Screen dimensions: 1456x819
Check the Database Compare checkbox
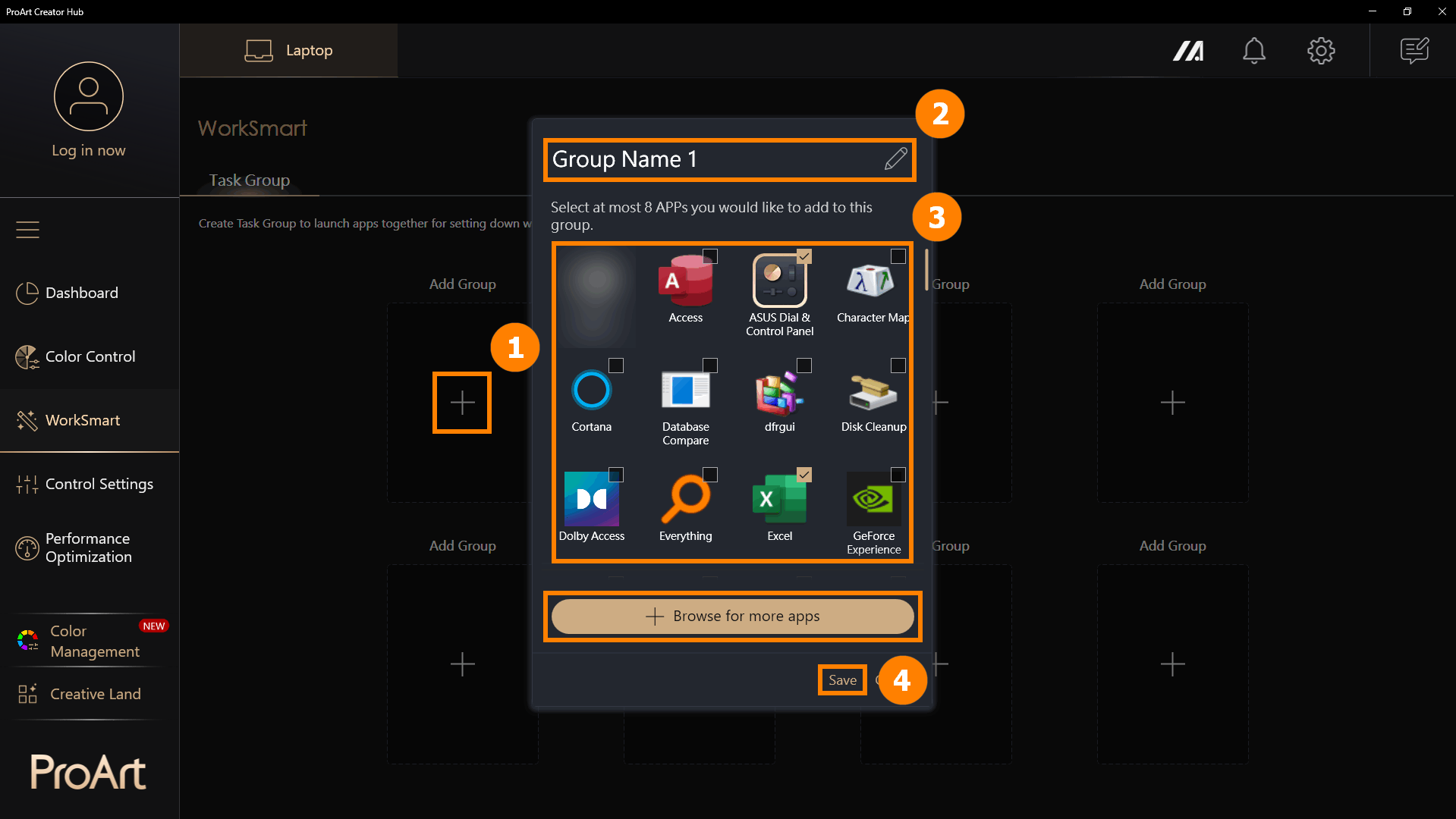710,366
